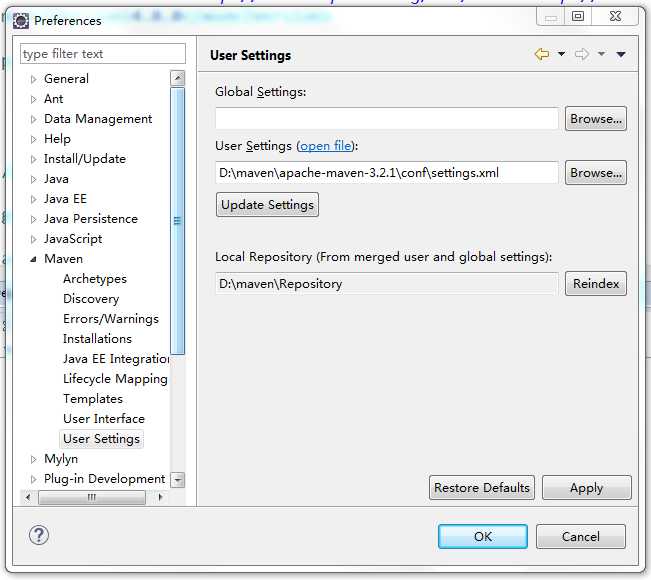Click the tree scroll up arrow

178,78
